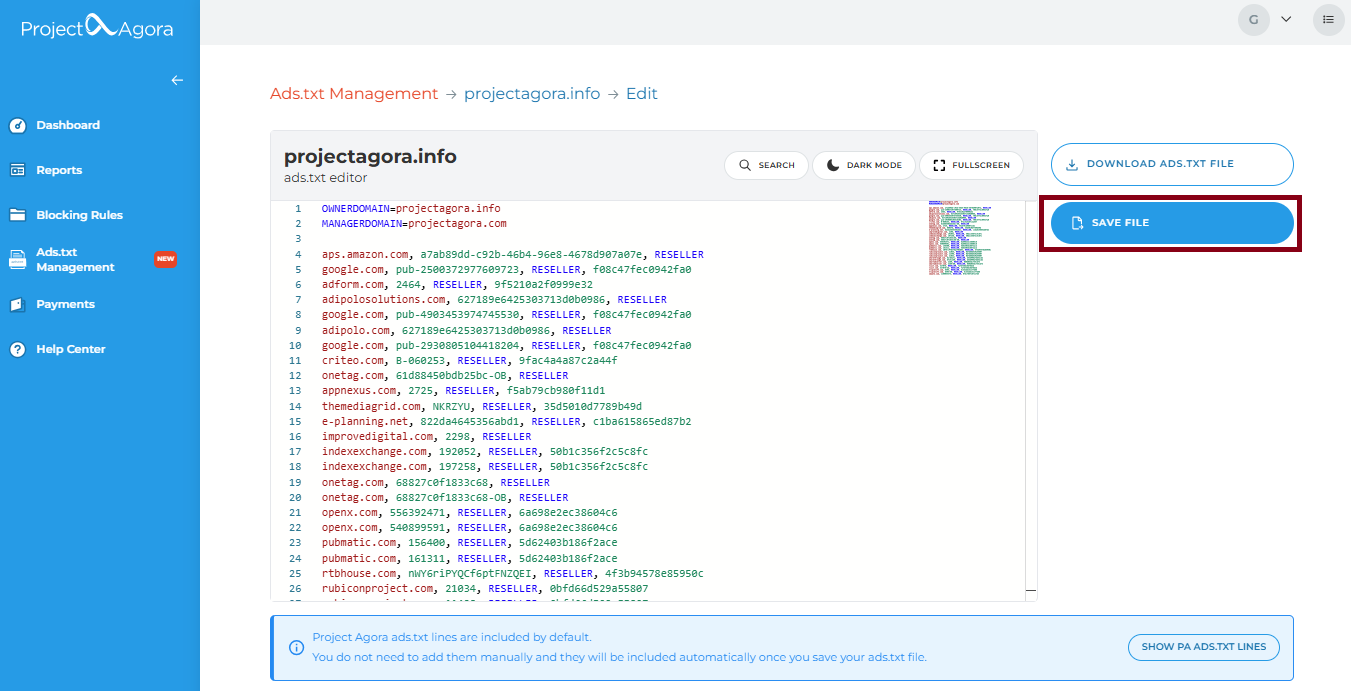Click the openx.com, 540899591 line
The image size is (1351, 691).
point(470,527)
